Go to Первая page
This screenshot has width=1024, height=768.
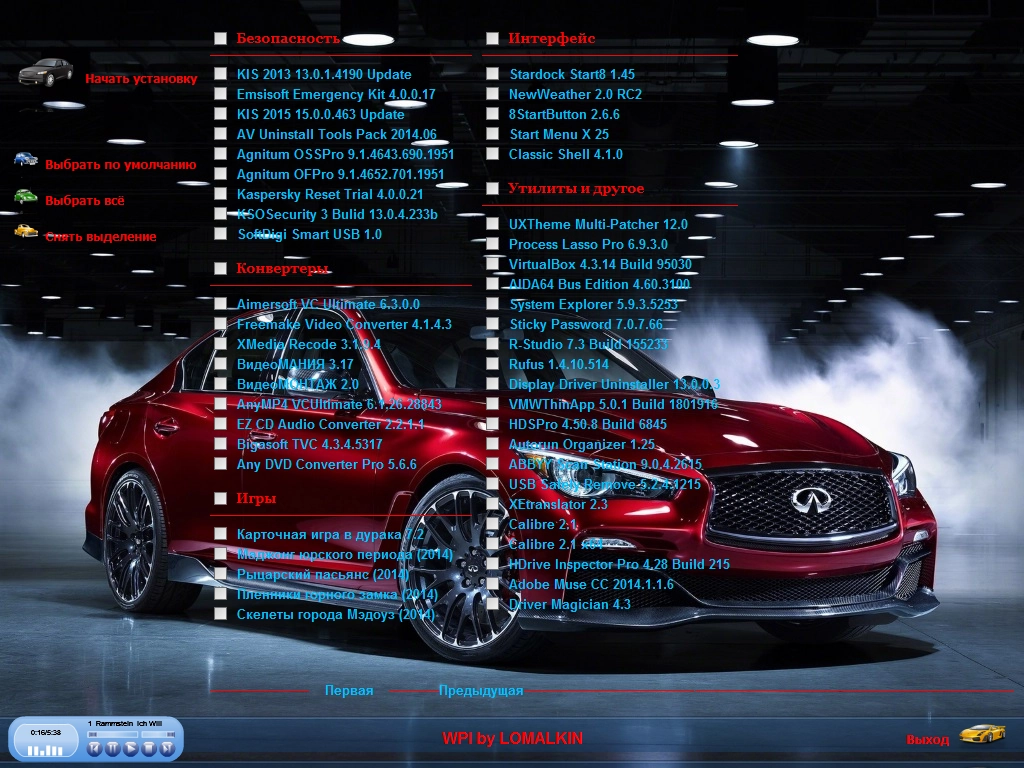click(349, 690)
